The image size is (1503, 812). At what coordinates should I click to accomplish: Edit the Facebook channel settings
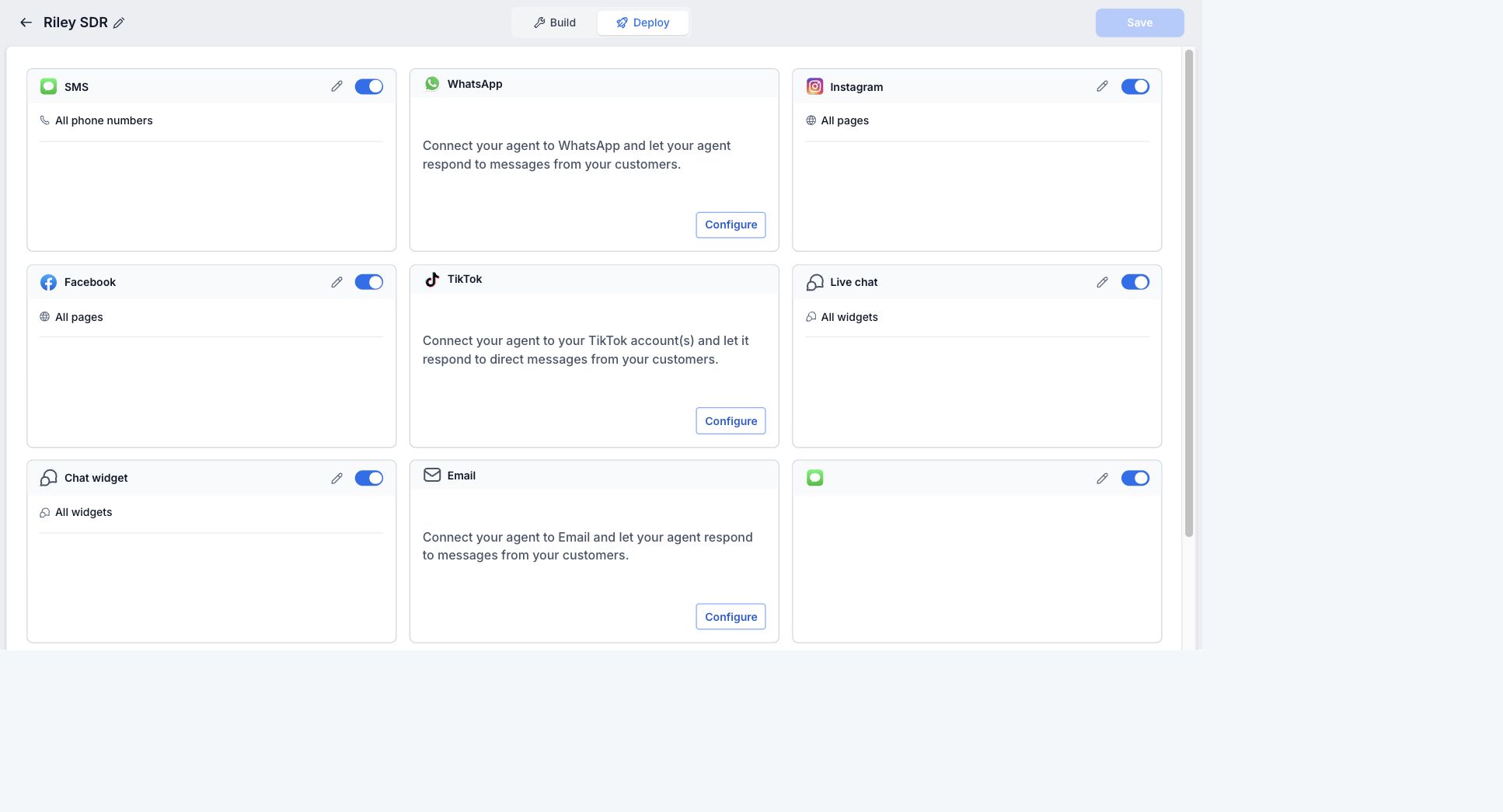(337, 282)
